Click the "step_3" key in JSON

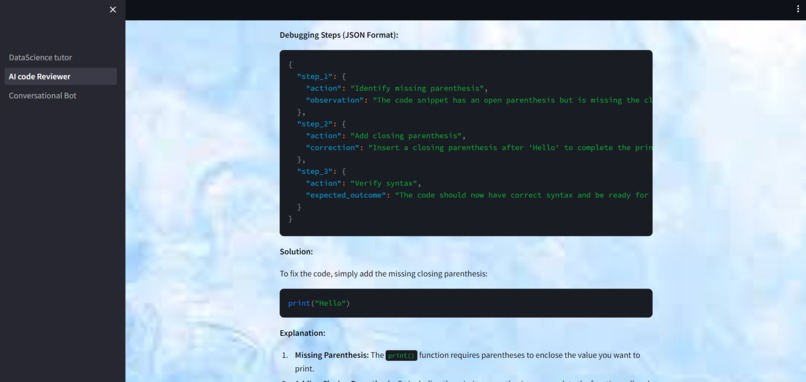(315, 171)
